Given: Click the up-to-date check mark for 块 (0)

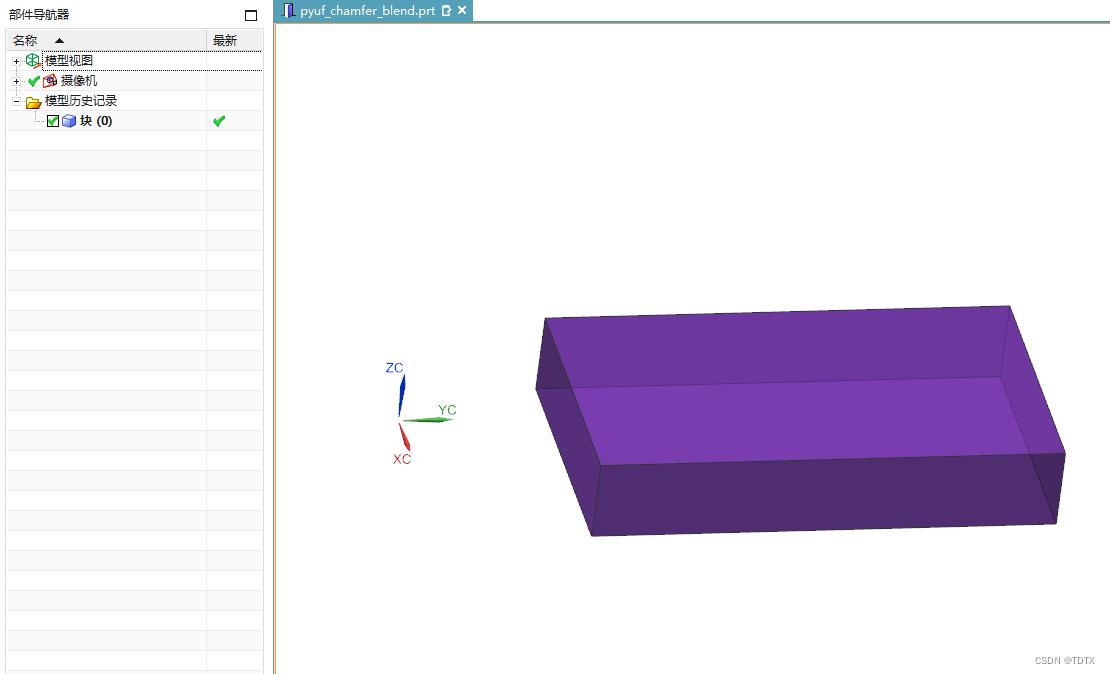Looking at the screenshot, I should [x=219, y=121].
